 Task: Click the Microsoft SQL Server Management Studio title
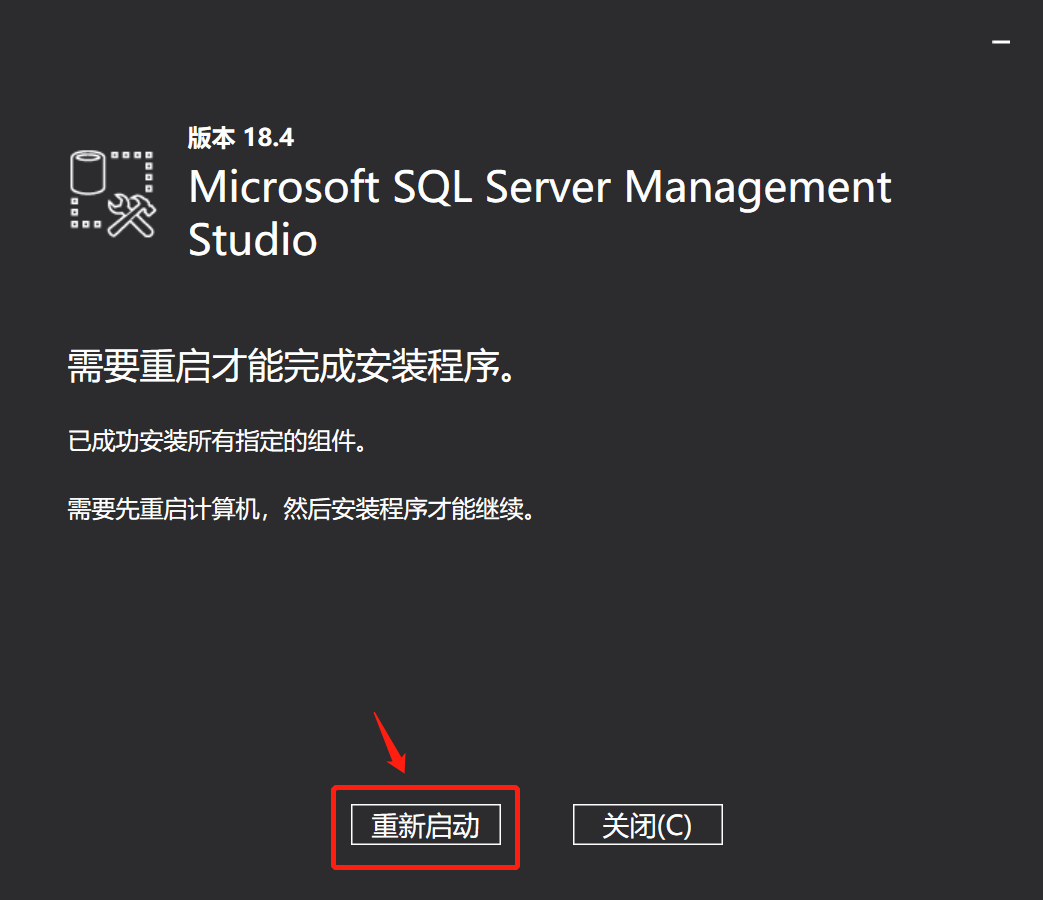point(539,212)
